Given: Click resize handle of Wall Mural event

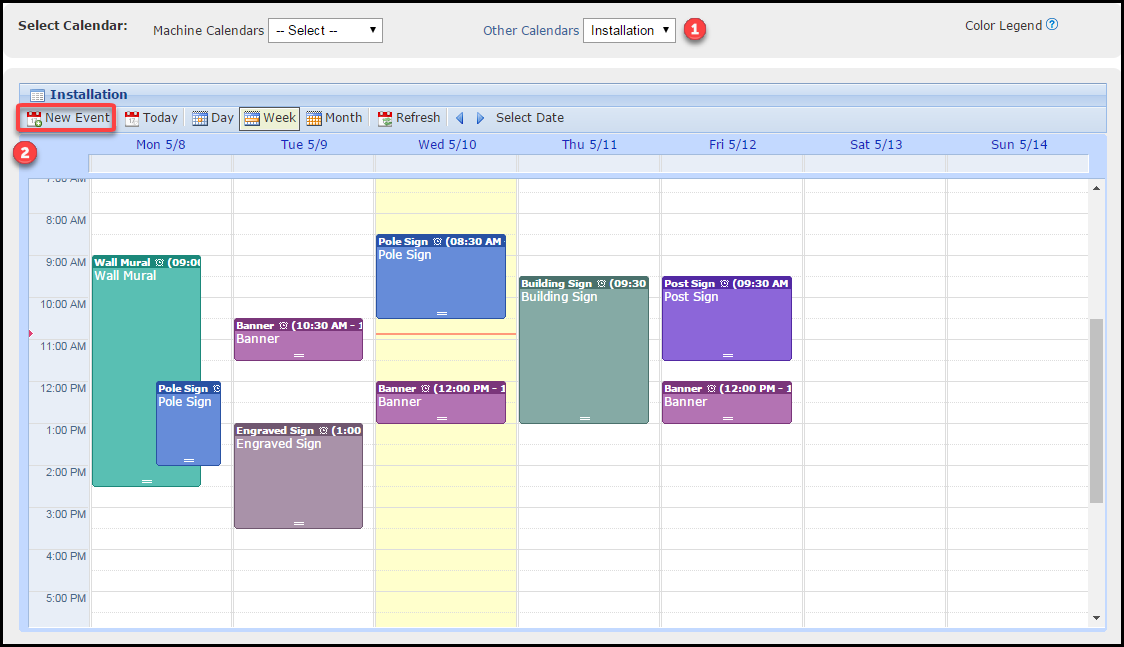Looking at the screenshot, I should pos(147,481).
